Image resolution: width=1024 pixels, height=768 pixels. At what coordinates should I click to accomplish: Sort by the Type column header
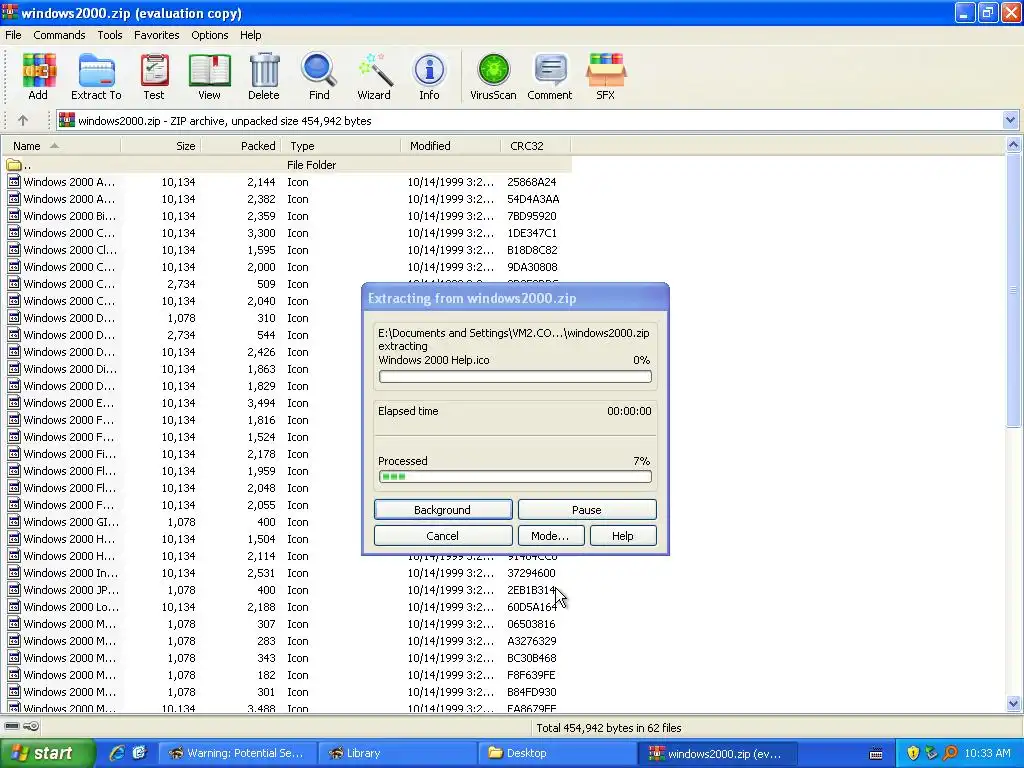(x=341, y=146)
